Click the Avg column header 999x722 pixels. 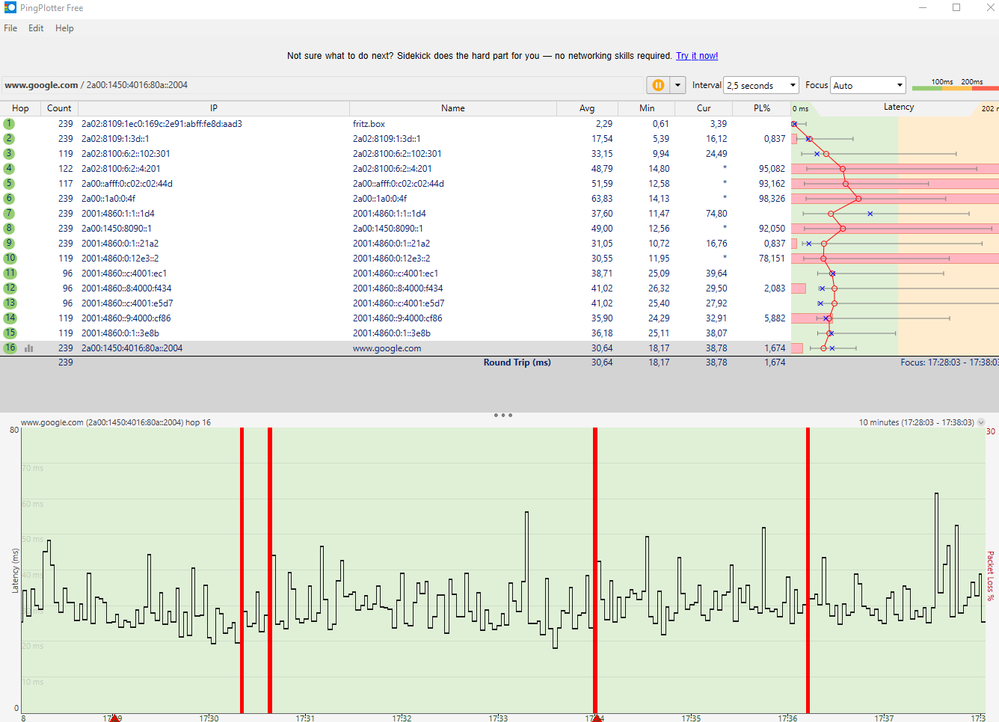click(587, 108)
